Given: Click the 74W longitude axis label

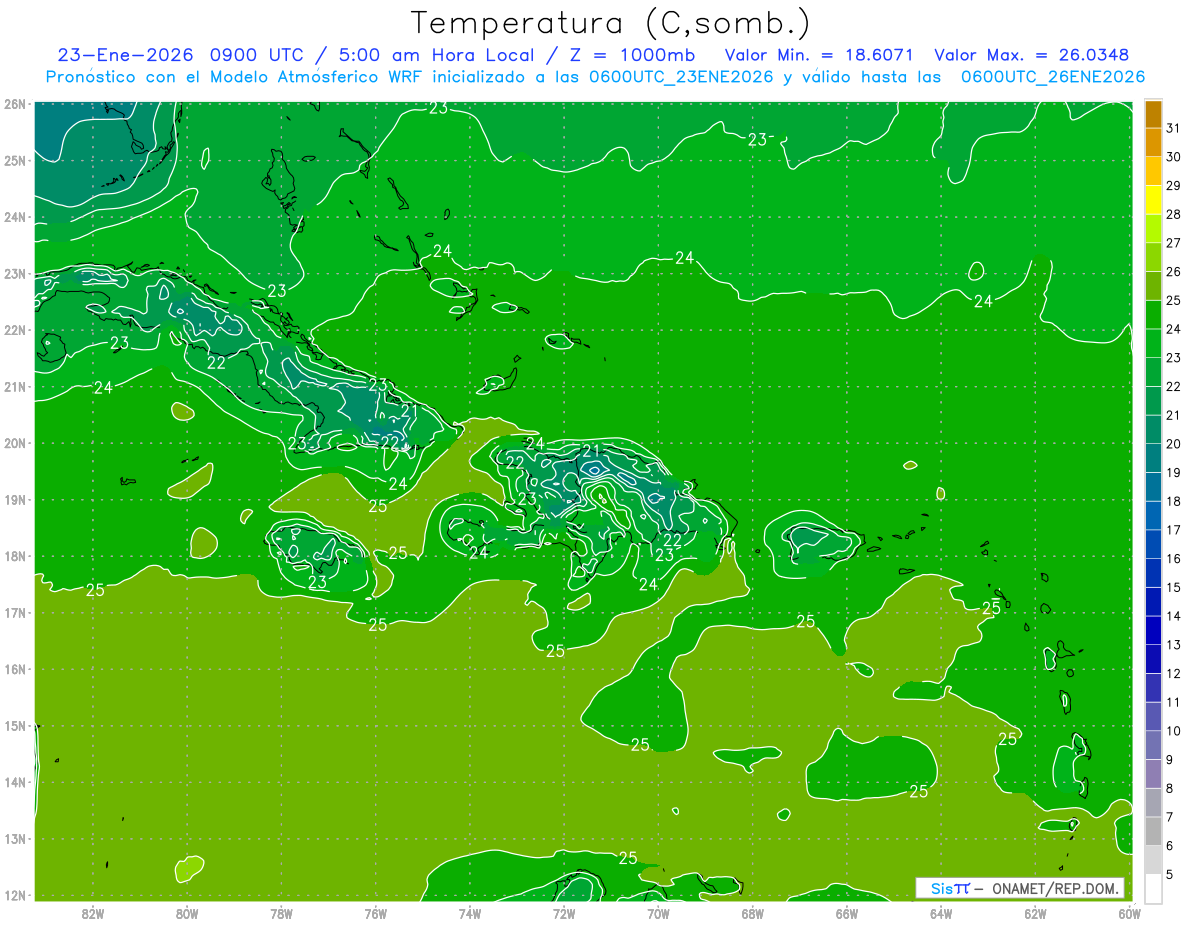Looking at the screenshot, I should coord(469,914).
